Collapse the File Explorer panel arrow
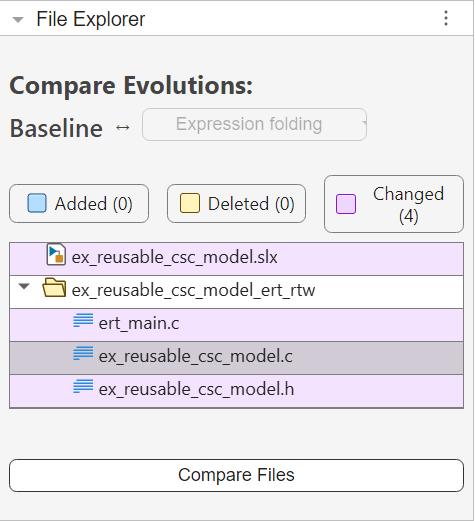475x521 pixels. click(x=18, y=19)
